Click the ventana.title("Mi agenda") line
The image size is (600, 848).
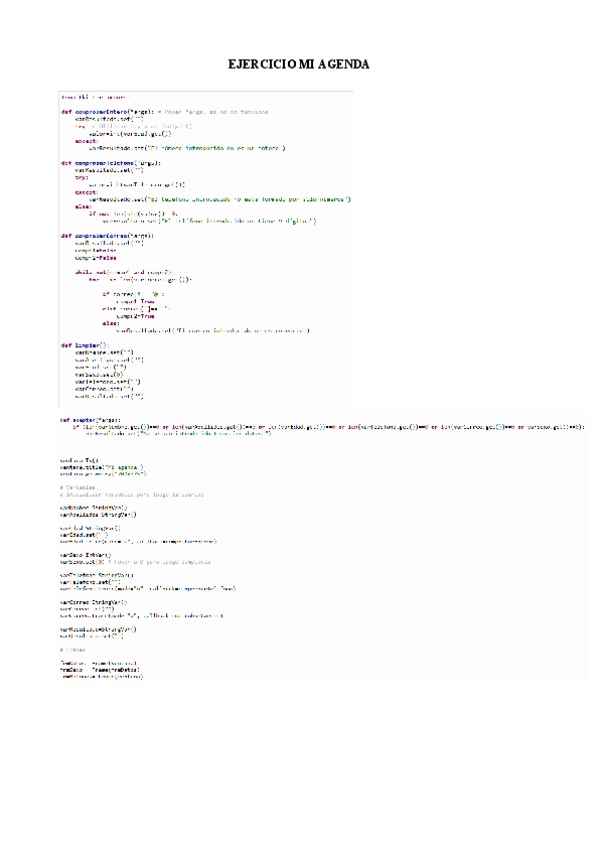(x=102, y=467)
